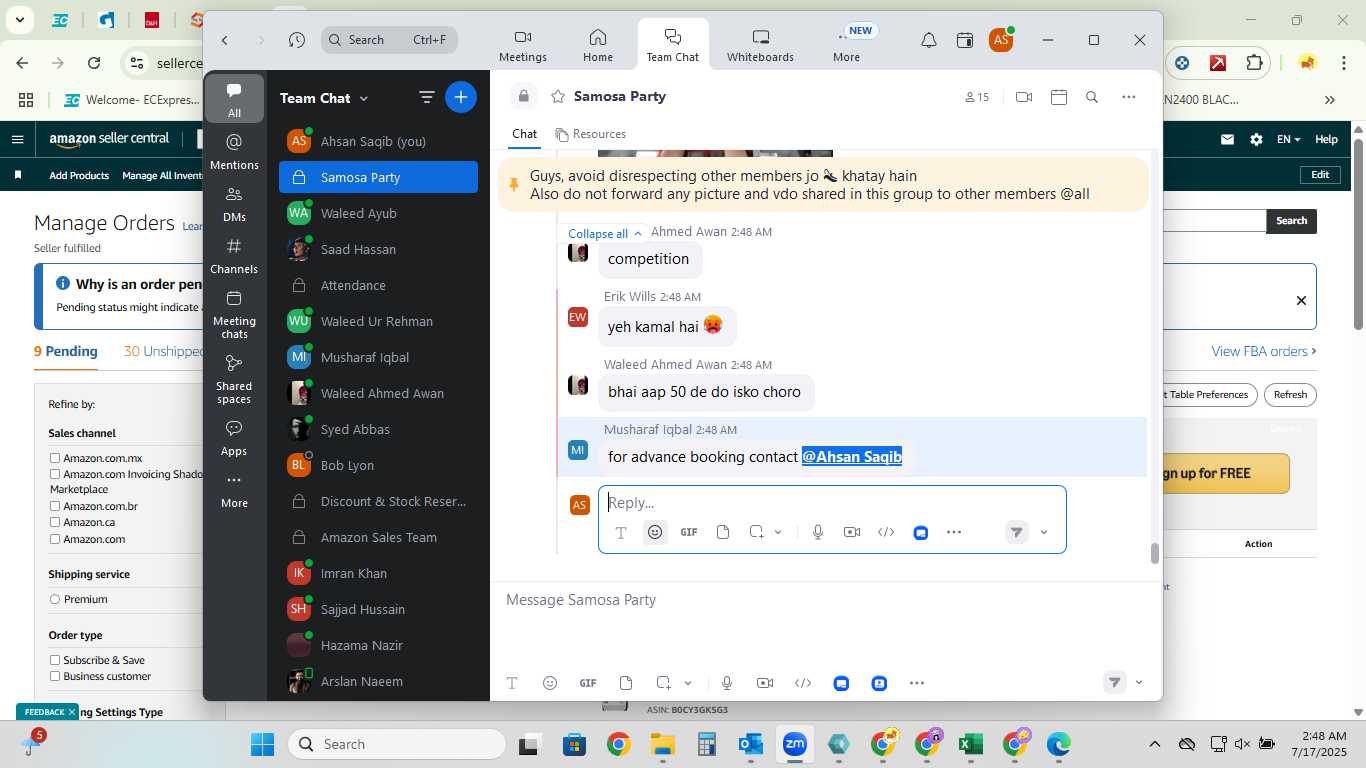Tick Subscribe & Save order type checkbox
Viewport: 1366px width, 768px height.
tap(55, 660)
